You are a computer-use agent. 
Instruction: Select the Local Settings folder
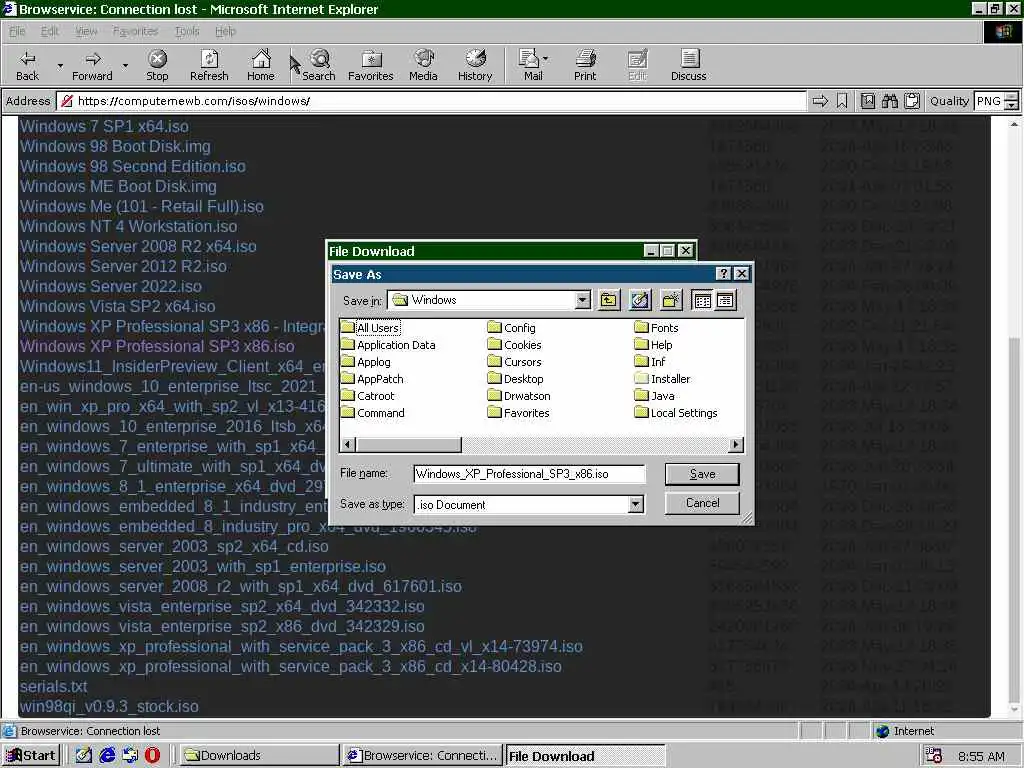pyautogui.click(x=676, y=413)
